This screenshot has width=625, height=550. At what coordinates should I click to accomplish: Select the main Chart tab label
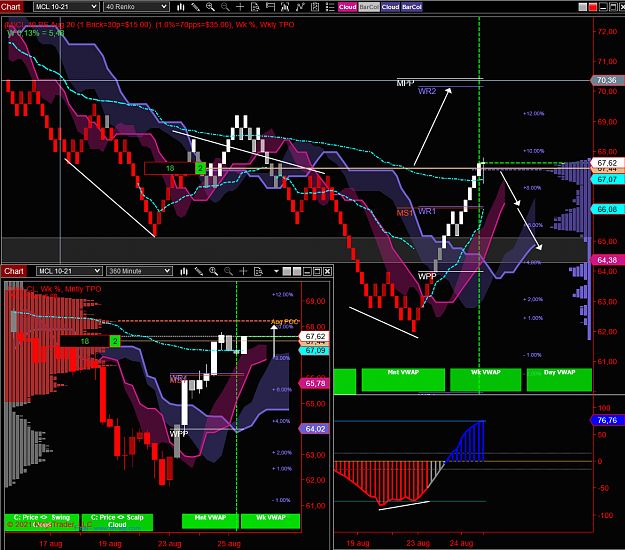(x=11, y=7)
